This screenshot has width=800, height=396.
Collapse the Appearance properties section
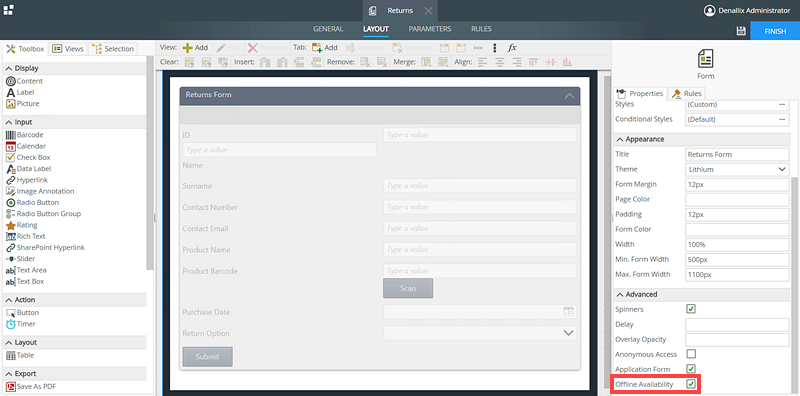[620, 139]
